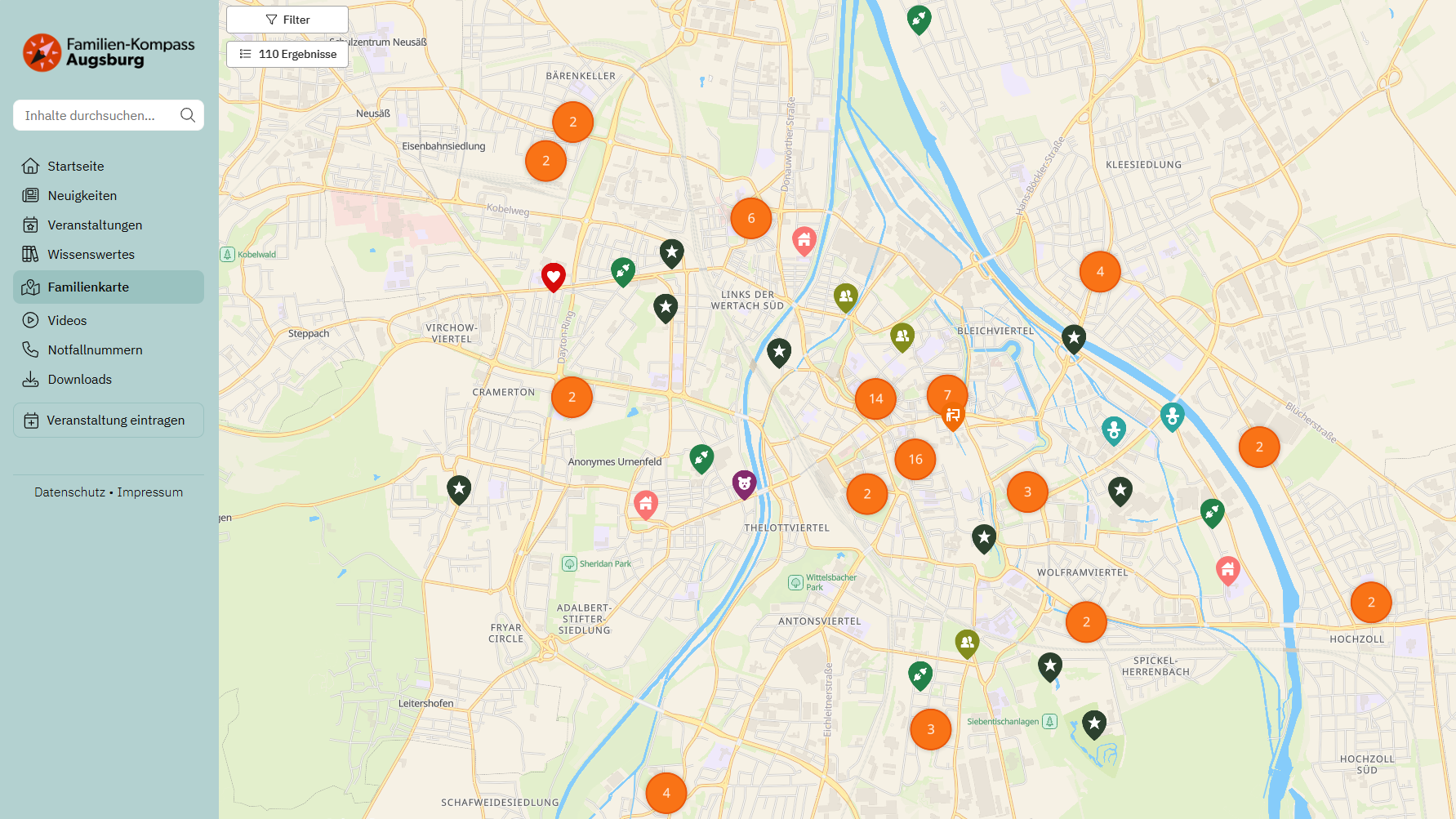Viewport: 1456px width, 819px height.
Task: Click the search magnifier icon
Action: [x=188, y=114]
